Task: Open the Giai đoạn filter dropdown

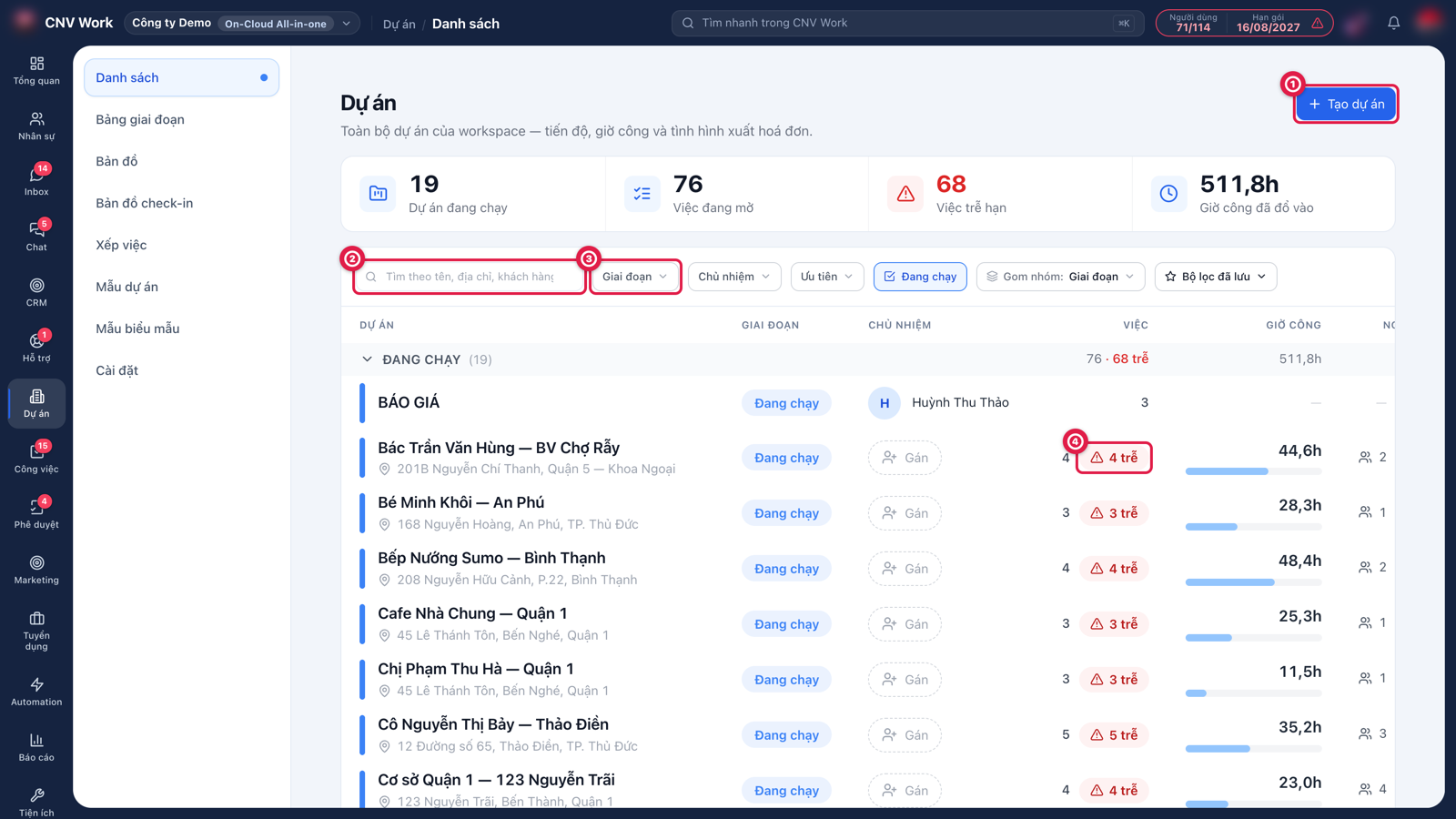Action: (x=635, y=277)
